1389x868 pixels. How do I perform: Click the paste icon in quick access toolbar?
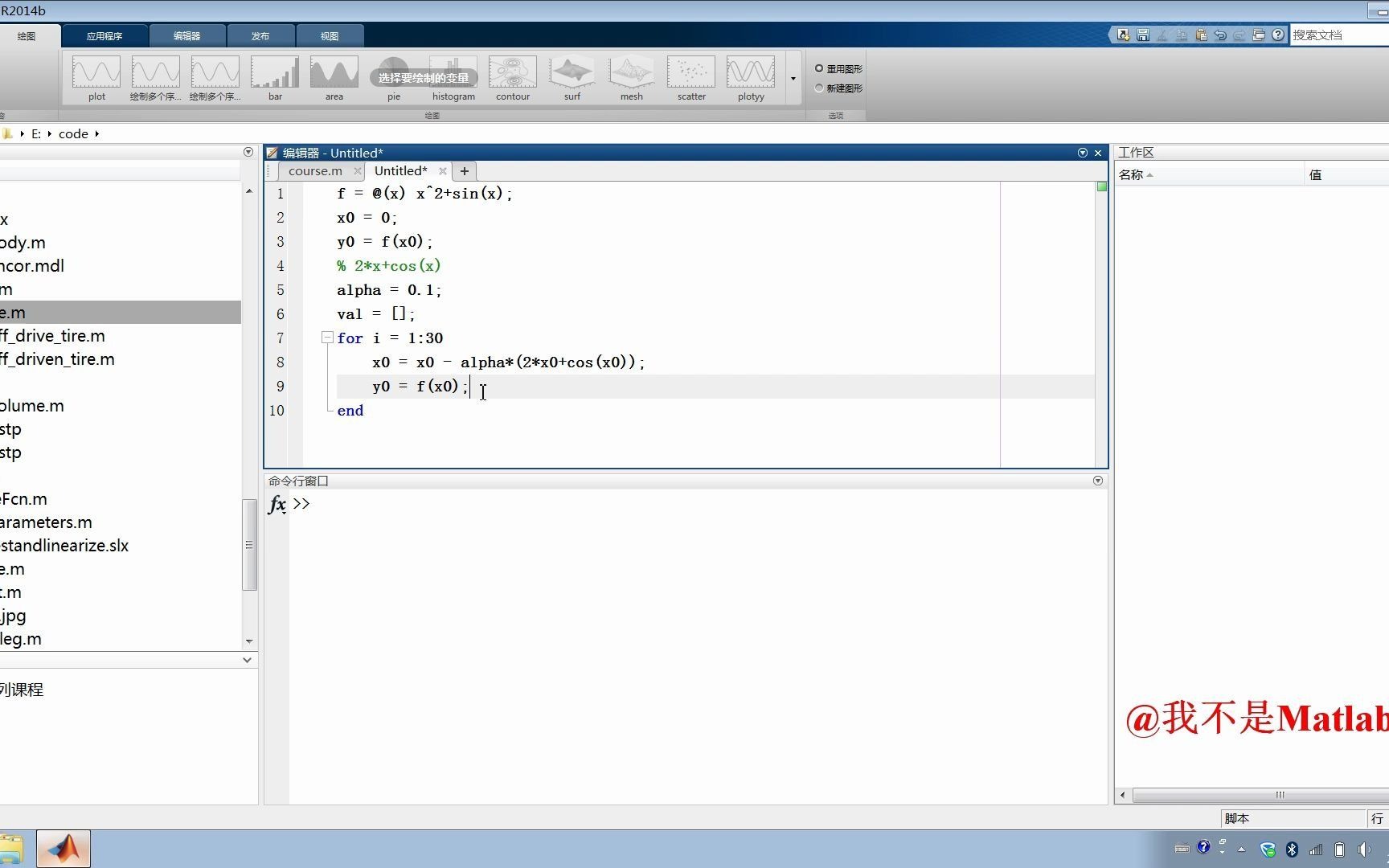tap(1201, 35)
